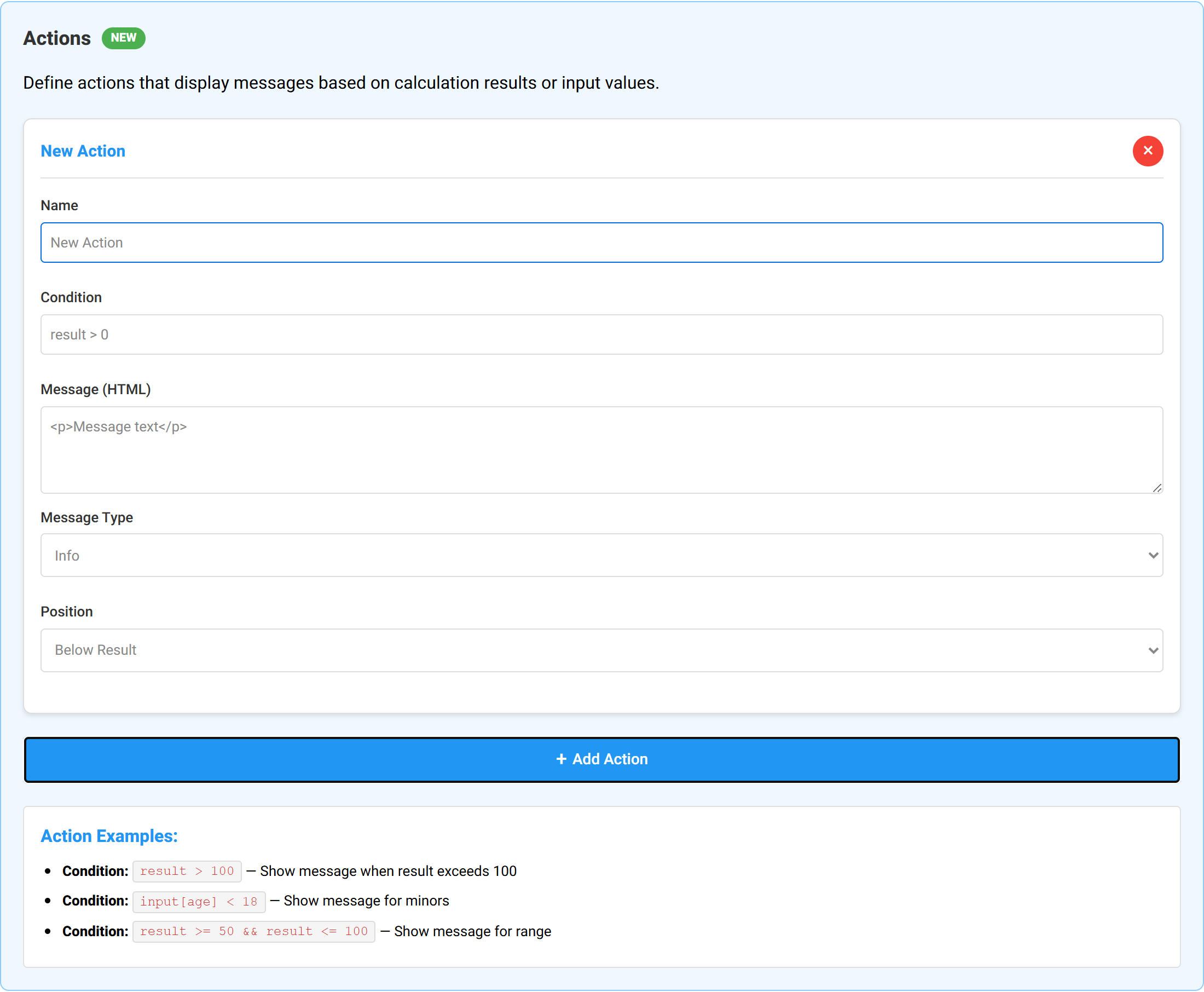Screen dimensions: 1204x992
Task: Click the Name field label
Action: pos(60,206)
